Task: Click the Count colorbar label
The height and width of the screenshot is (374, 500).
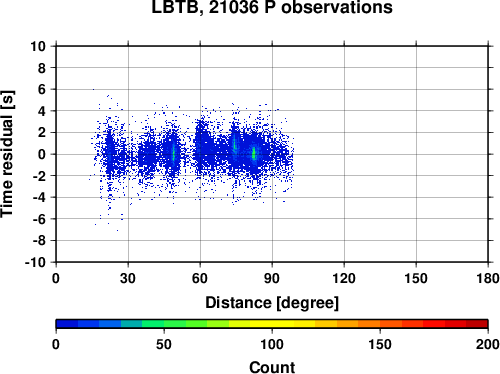Action: click(x=272, y=367)
